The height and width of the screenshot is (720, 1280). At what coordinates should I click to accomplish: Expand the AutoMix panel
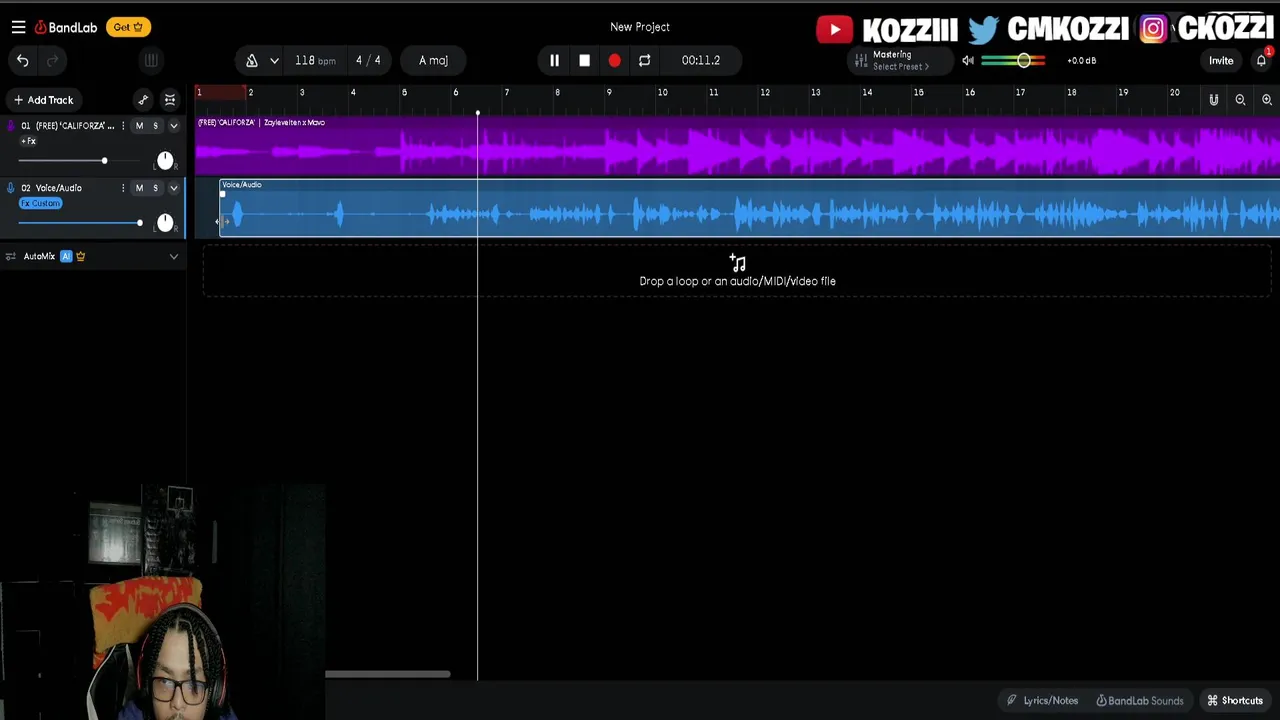click(173, 257)
